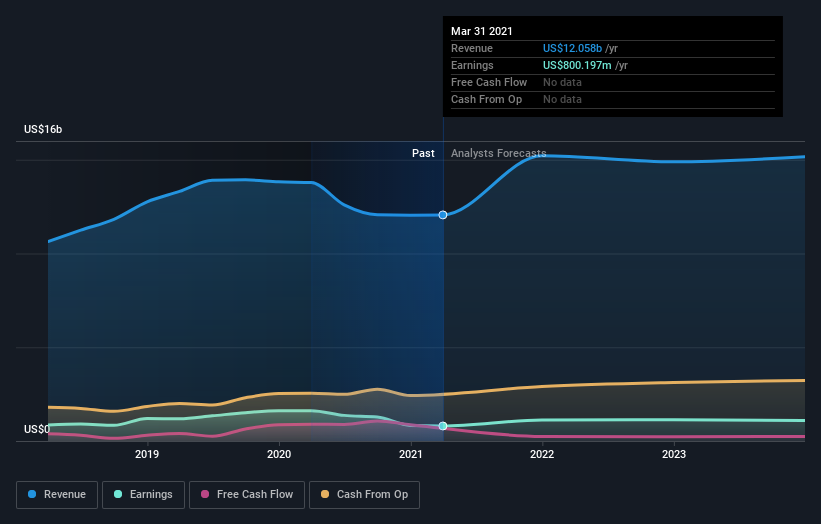Image resolution: width=821 pixels, height=524 pixels.
Task: Click the Earnings tooltip row label
Action: [x=472, y=65]
